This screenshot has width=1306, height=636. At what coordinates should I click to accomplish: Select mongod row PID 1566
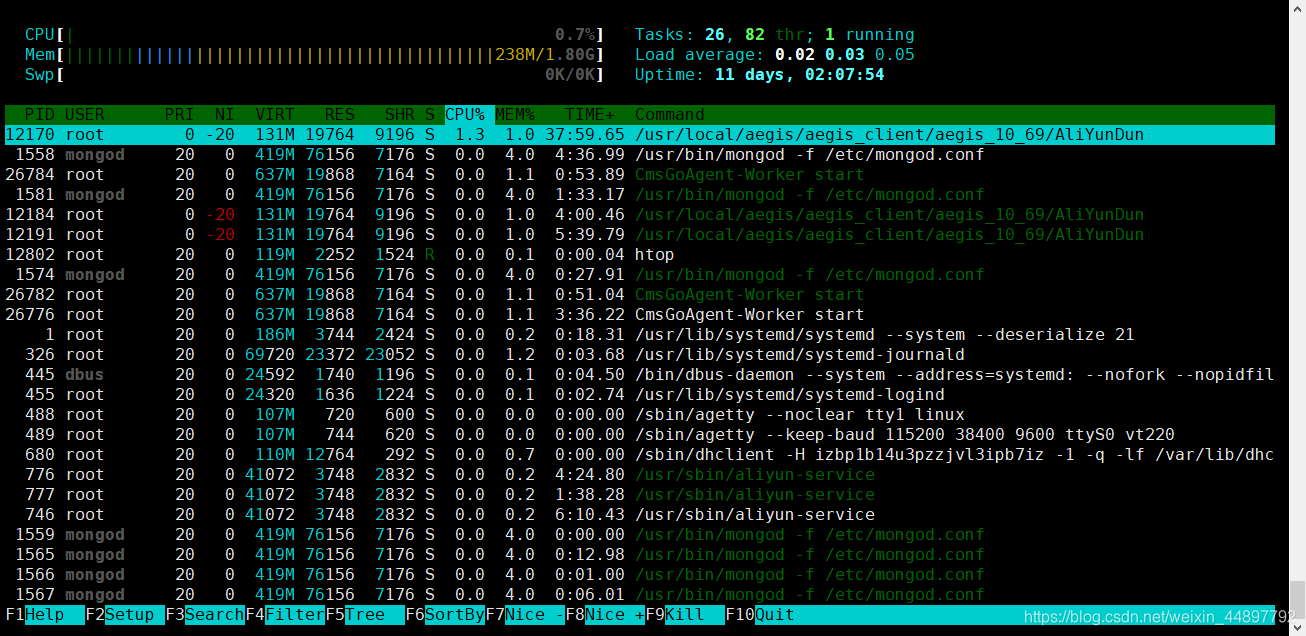[x=640, y=575]
